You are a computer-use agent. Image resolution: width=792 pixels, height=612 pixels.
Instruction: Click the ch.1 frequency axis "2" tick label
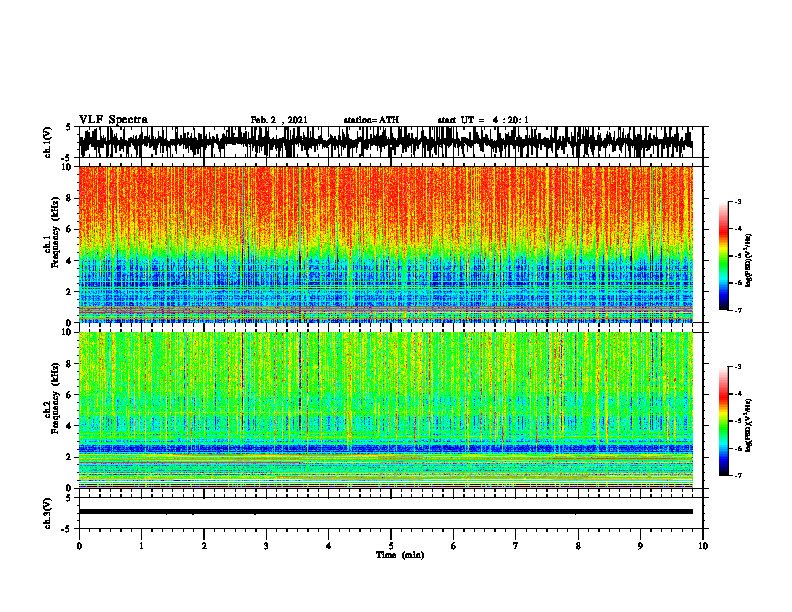coord(69,291)
